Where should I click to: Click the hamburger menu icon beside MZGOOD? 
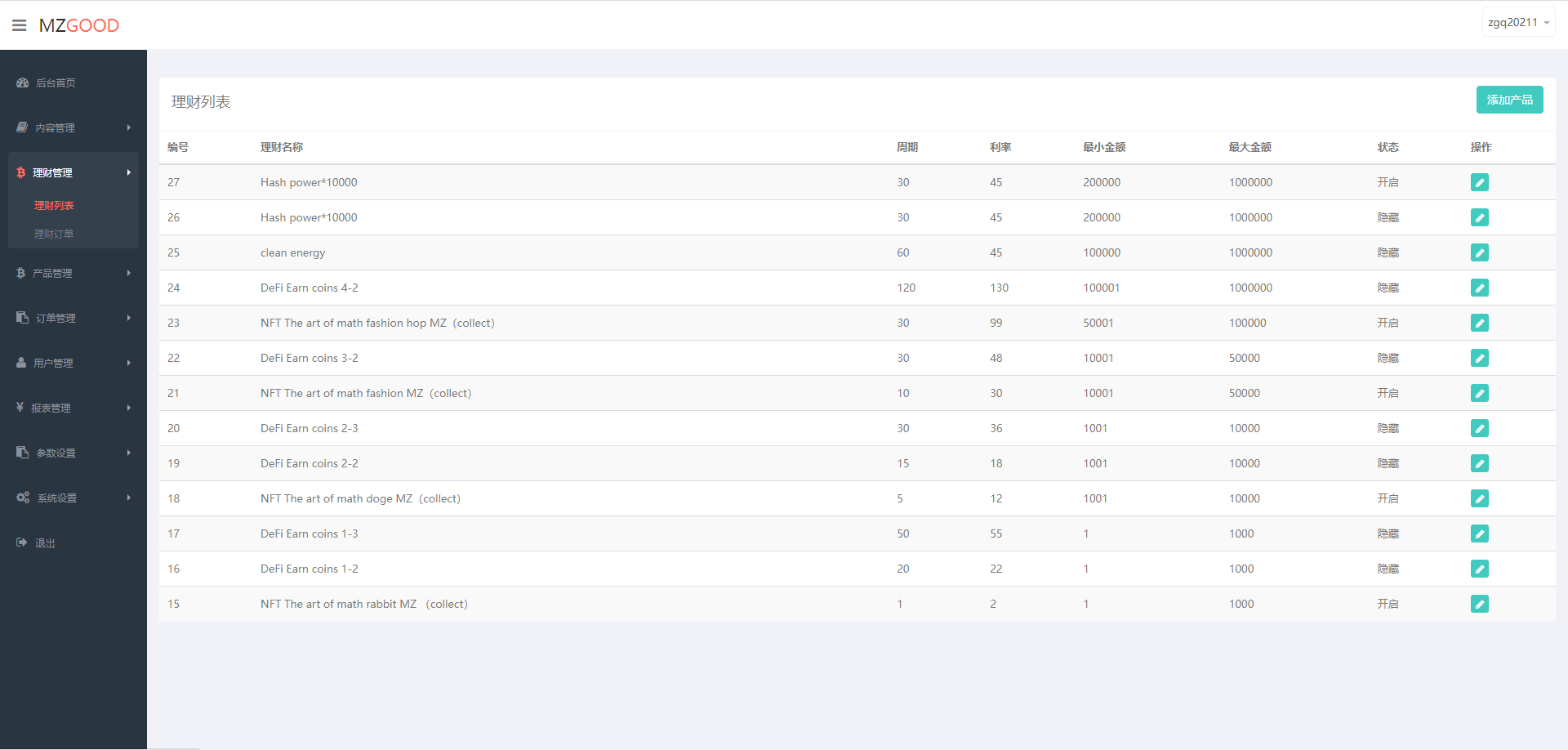pyautogui.click(x=20, y=25)
